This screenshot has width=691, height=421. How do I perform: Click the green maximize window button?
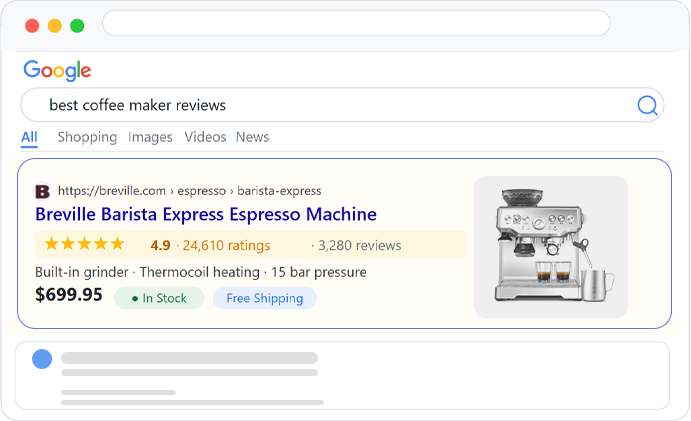pyautogui.click(x=77, y=26)
